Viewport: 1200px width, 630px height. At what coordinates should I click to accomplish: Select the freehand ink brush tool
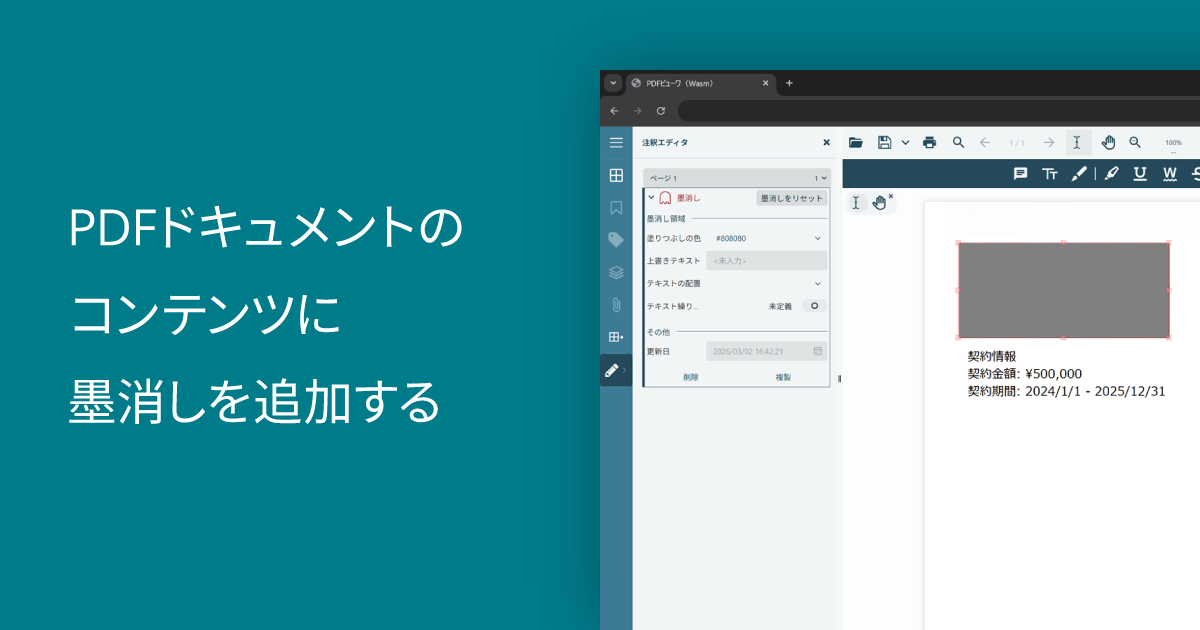[x=1081, y=173]
